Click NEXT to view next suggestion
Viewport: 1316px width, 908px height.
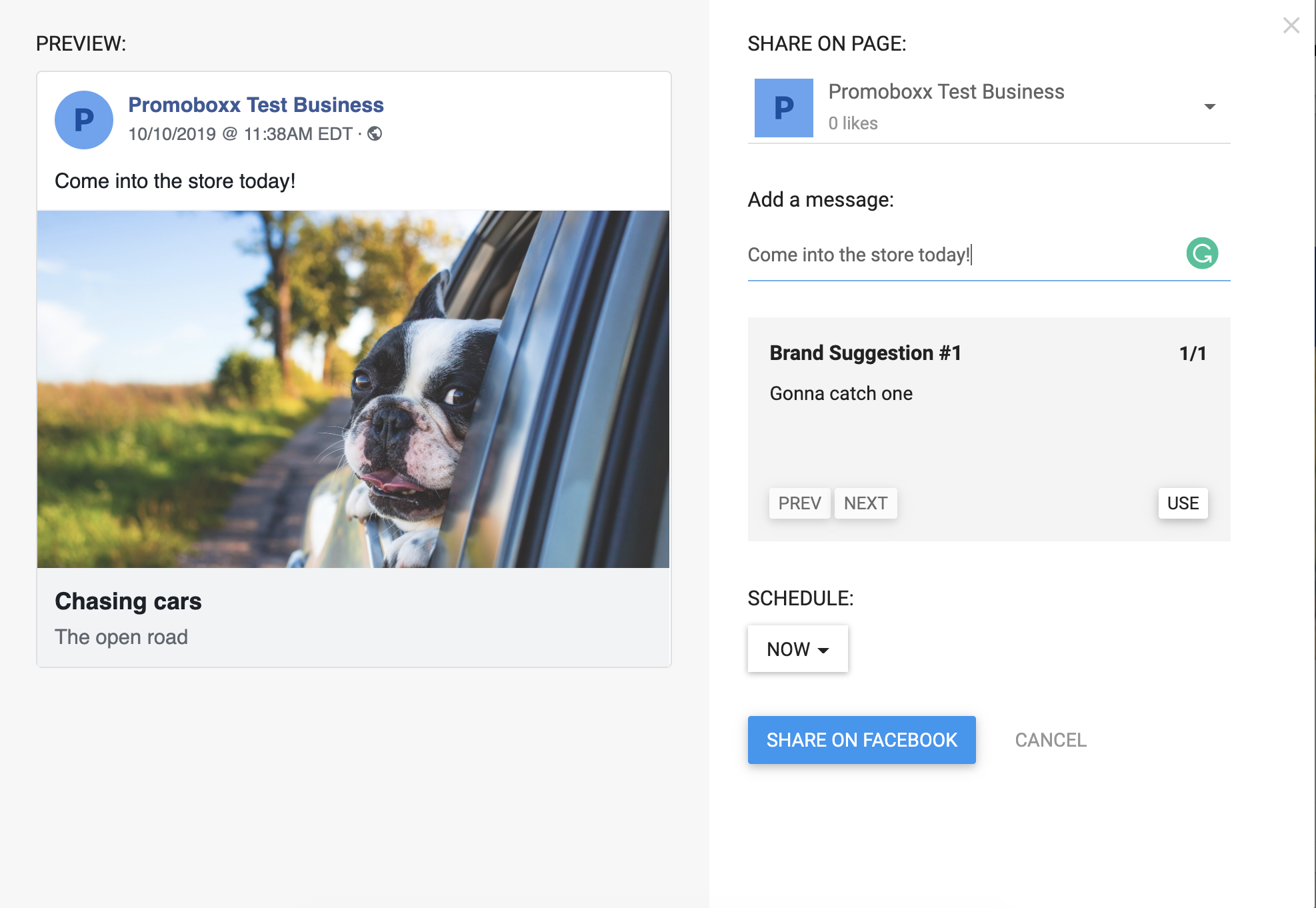[x=865, y=503]
